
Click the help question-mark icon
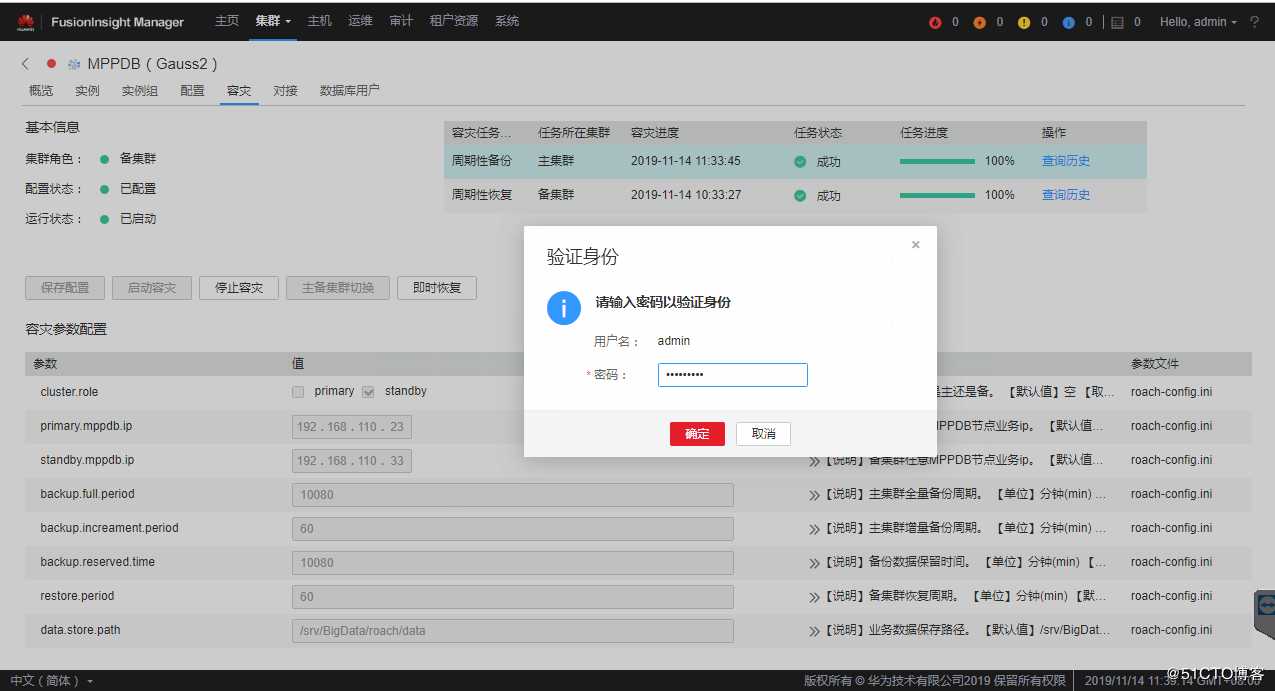pyautogui.click(x=1255, y=21)
